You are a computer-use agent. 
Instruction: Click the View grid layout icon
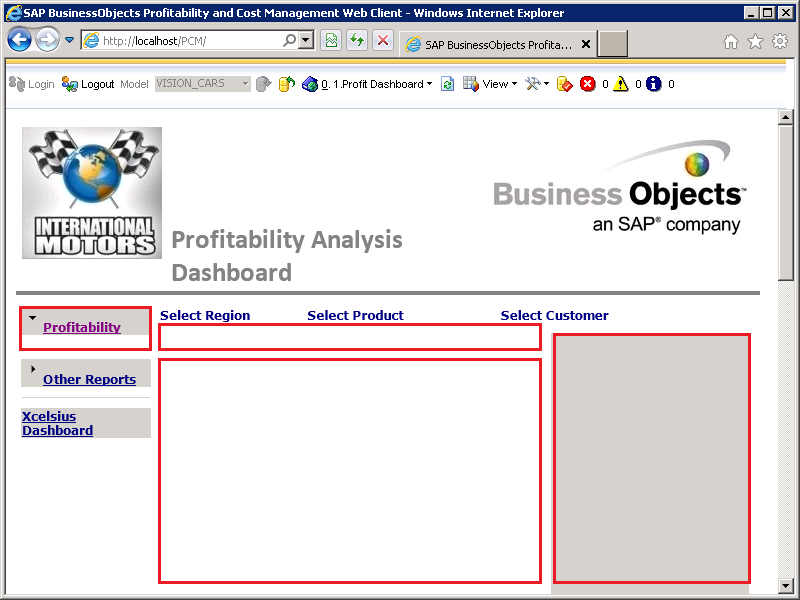coord(471,84)
